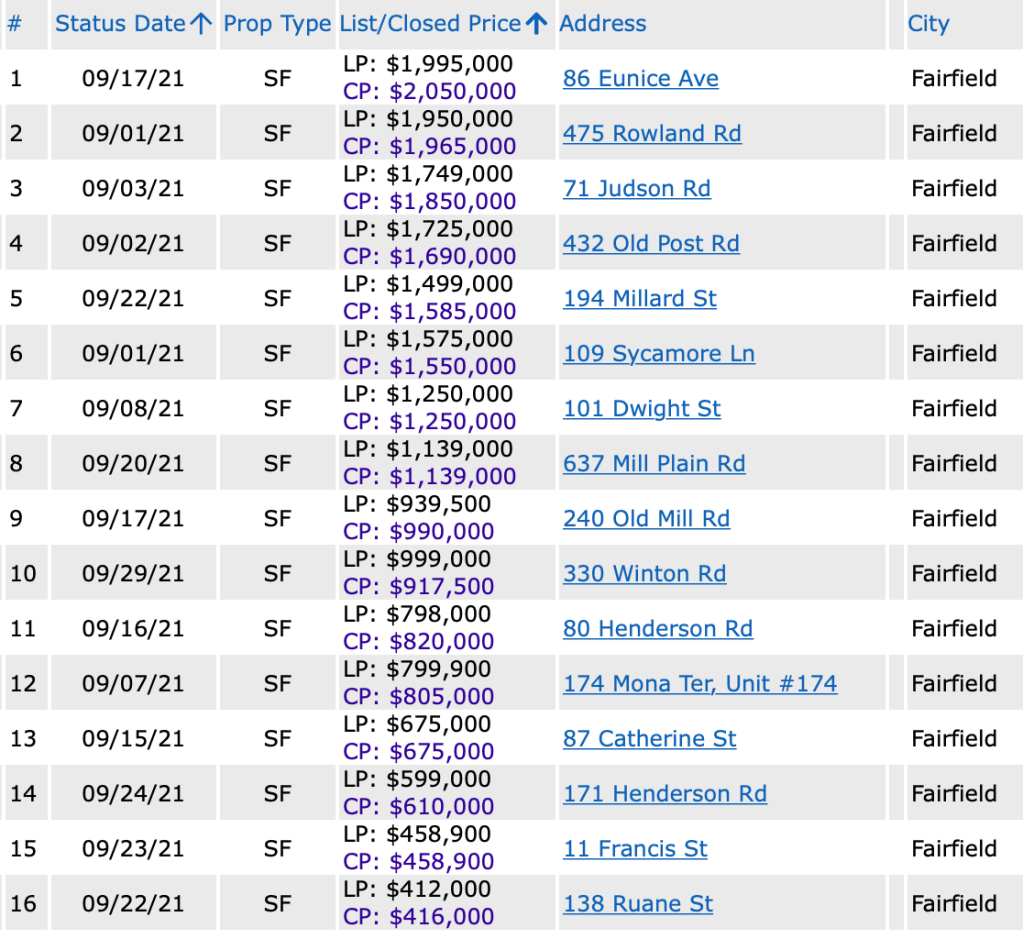The width and height of the screenshot is (1023, 939).
Task: Sort table by City column header
Action: 928,24
